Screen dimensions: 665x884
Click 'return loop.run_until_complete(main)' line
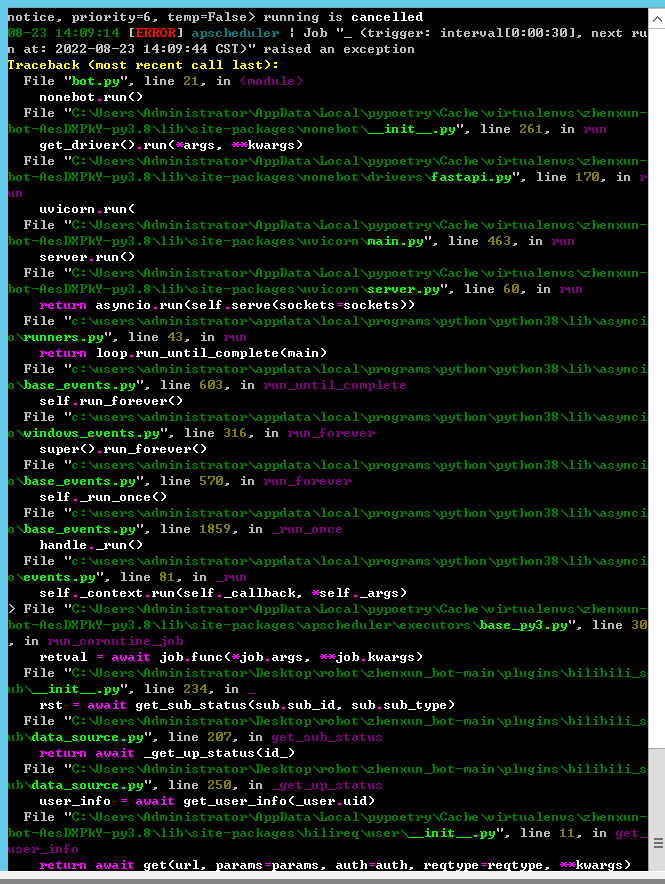pyautogui.click(x=183, y=353)
